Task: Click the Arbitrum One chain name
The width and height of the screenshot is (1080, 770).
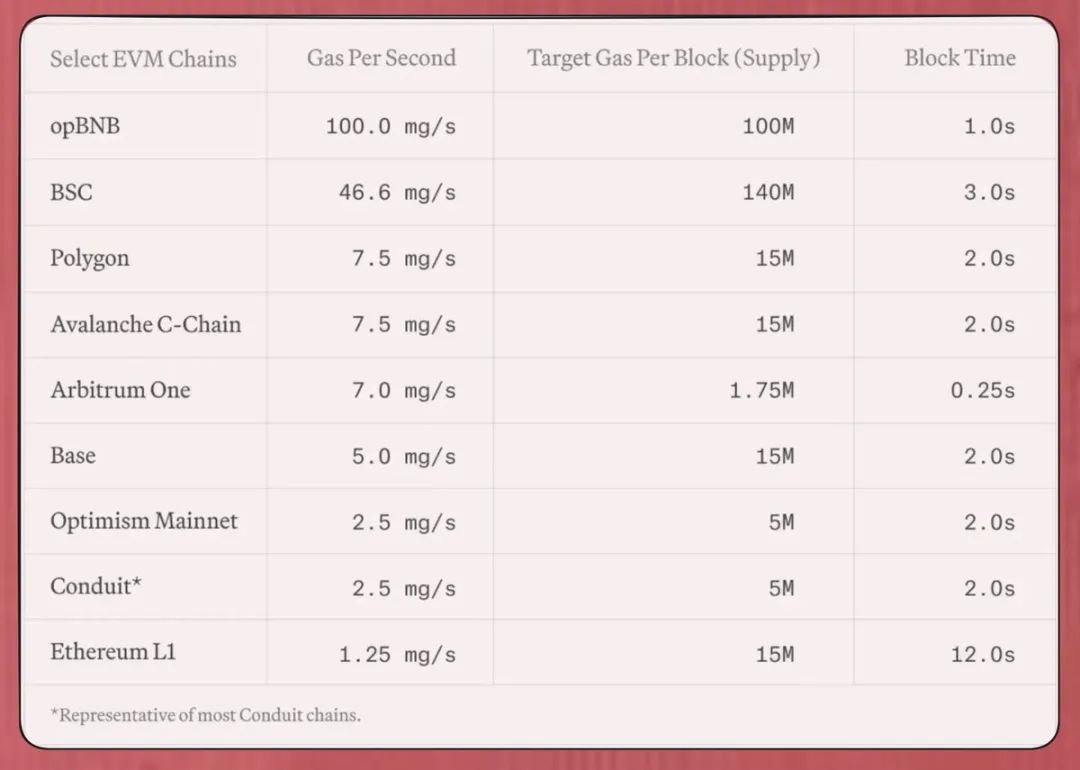Action: (120, 390)
